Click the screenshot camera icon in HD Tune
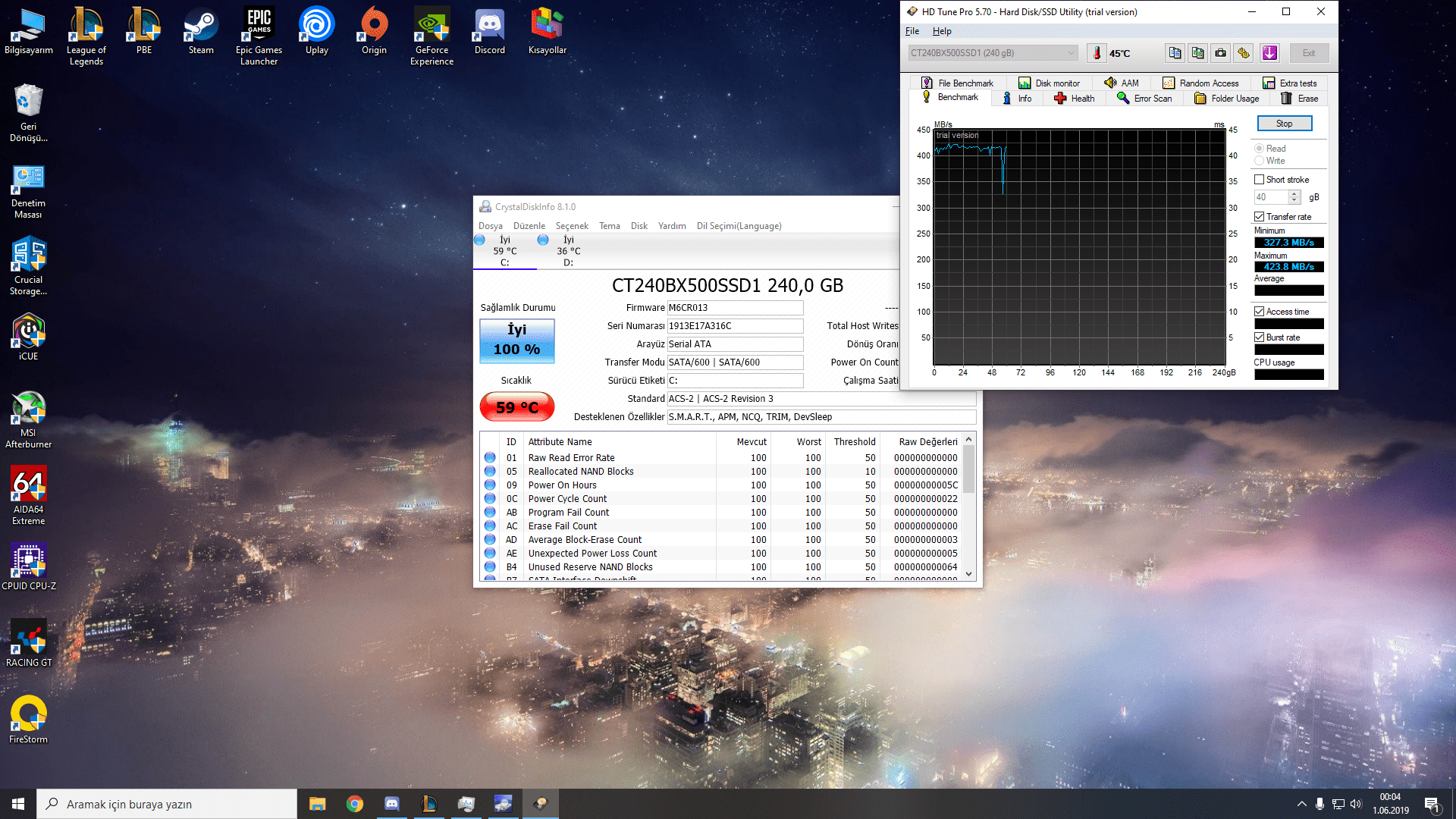 1220,53
